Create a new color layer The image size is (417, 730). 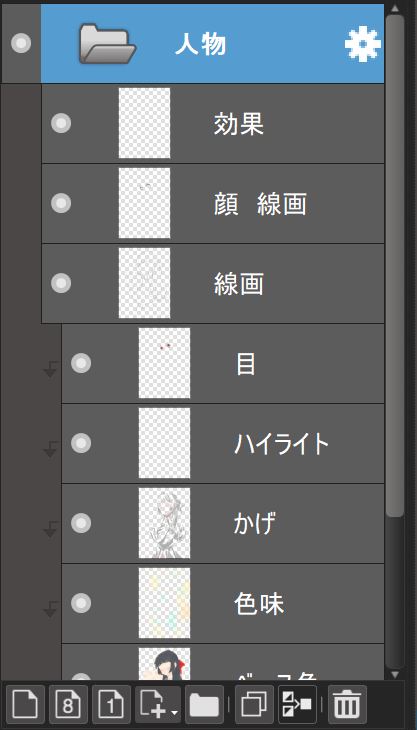pyautogui.click(x=26, y=704)
